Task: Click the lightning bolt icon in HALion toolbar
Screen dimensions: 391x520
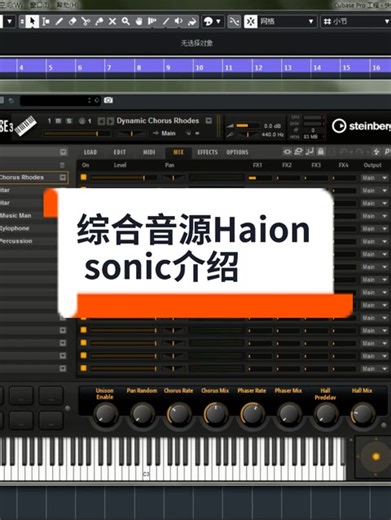Action: [376, 152]
